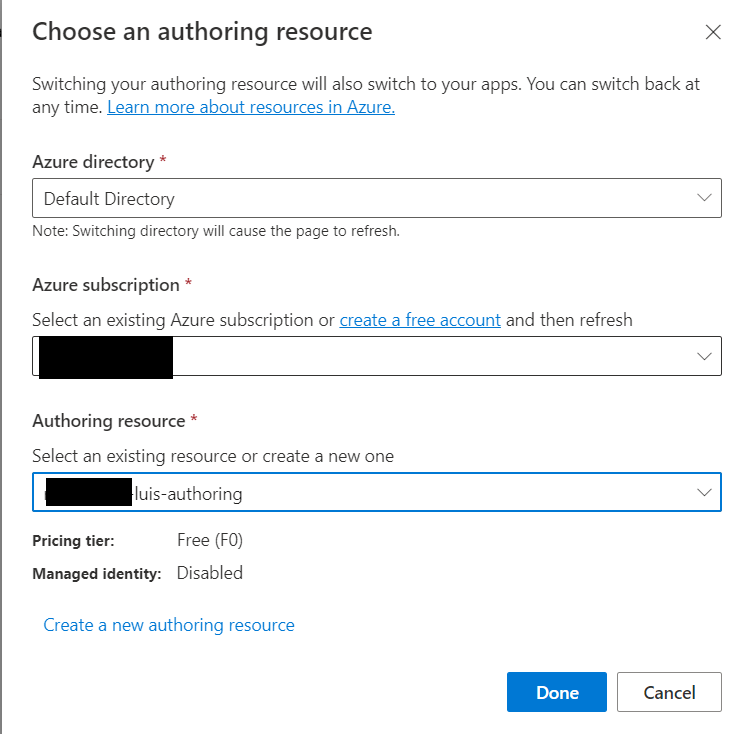The height and width of the screenshot is (734, 747).
Task: Click the 'Azure directory' field label
Action: click(93, 162)
